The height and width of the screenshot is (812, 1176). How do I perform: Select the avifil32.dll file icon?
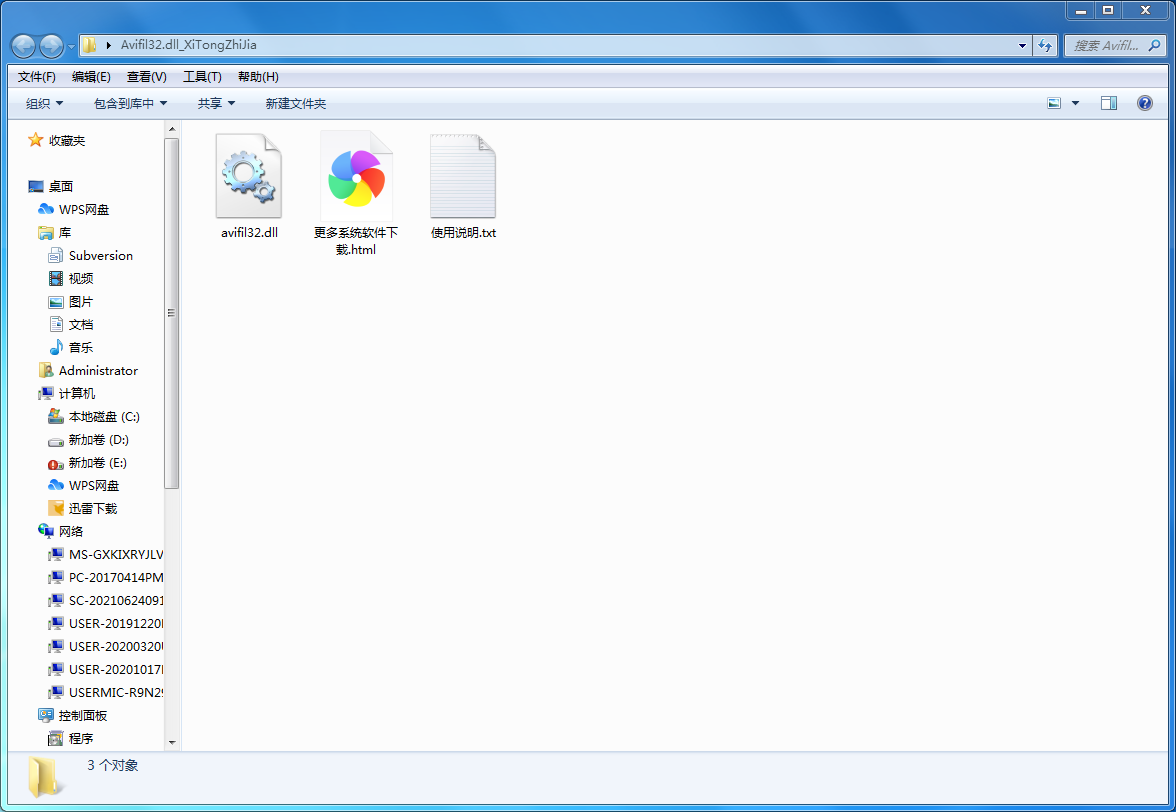click(x=249, y=176)
